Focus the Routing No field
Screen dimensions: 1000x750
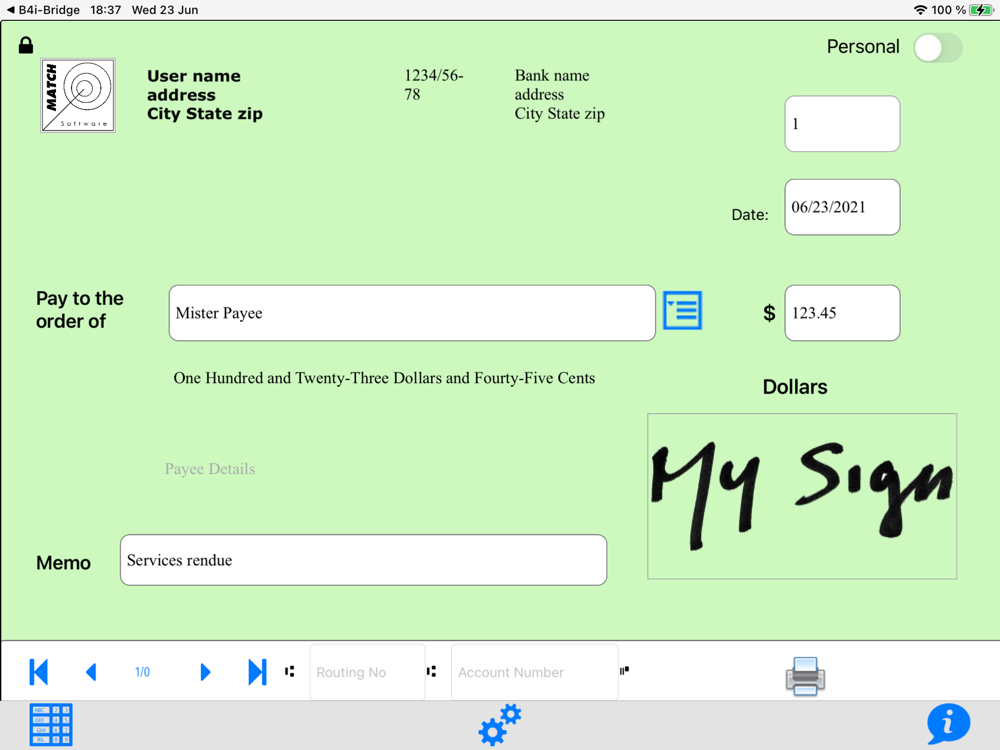tap(367, 672)
